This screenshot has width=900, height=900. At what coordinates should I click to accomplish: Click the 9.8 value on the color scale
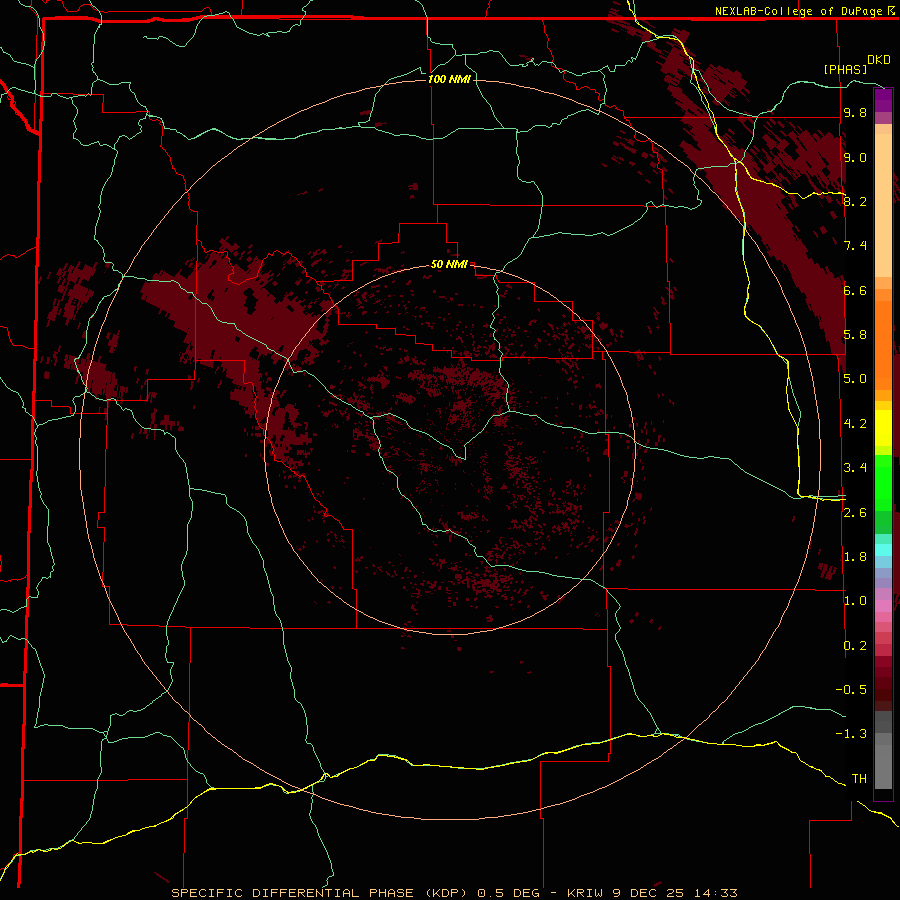coord(855,112)
